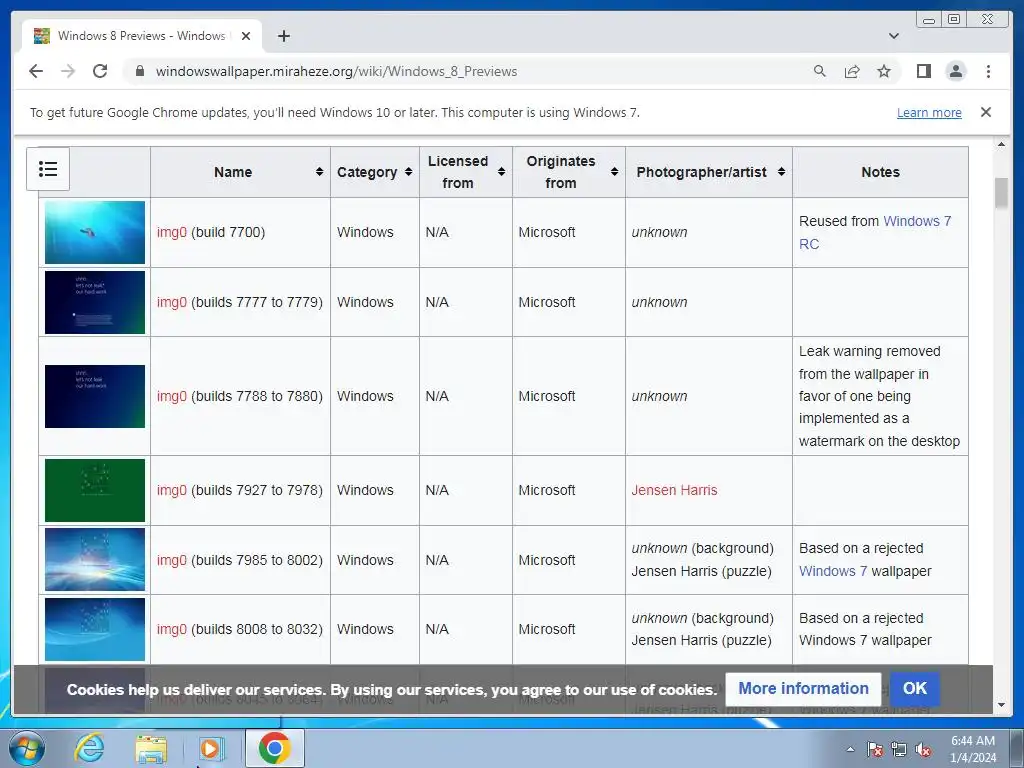Bookmark this tab with the star icon
The width and height of the screenshot is (1024, 768).
pyautogui.click(x=884, y=71)
